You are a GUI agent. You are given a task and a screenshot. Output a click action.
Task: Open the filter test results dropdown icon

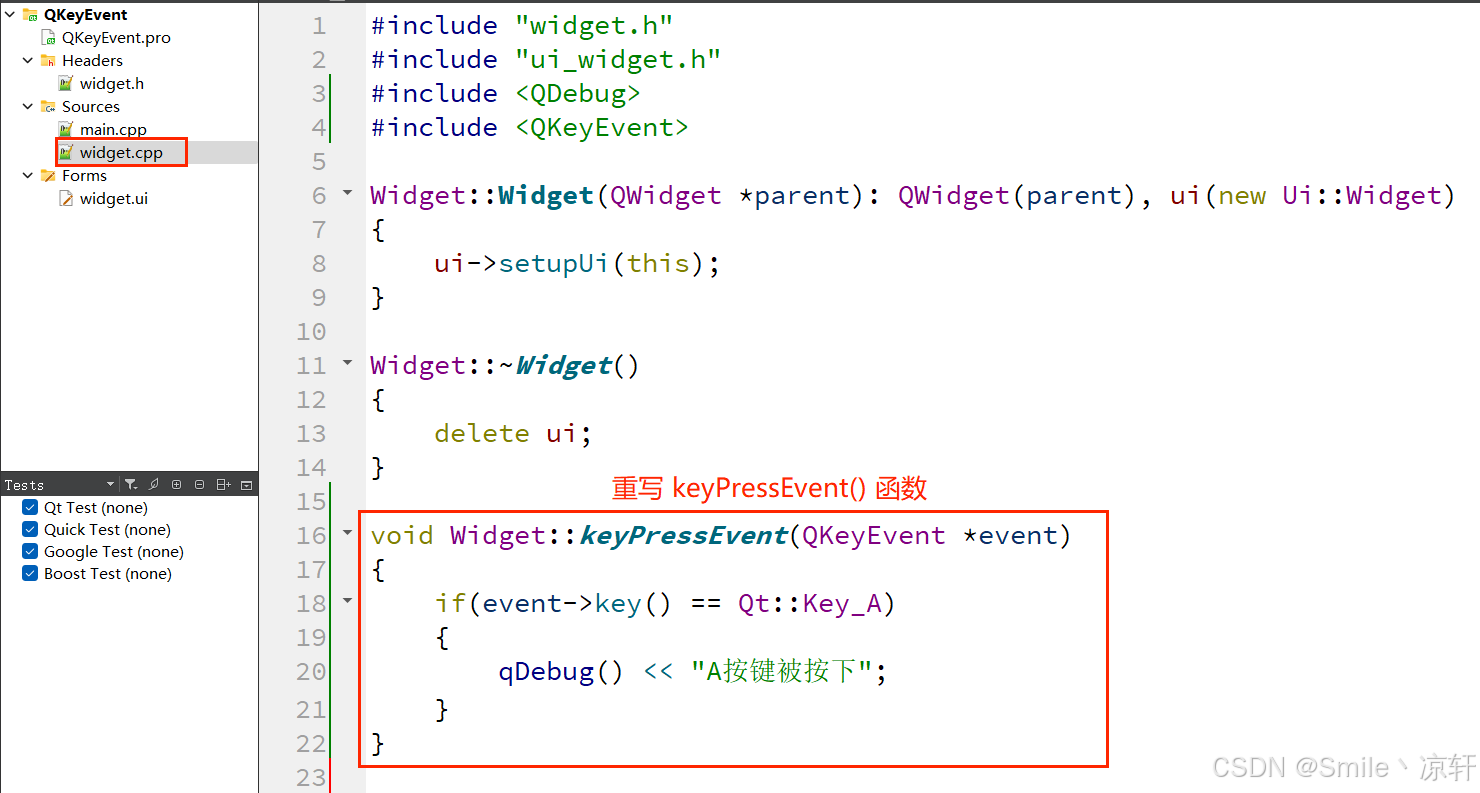click(131, 484)
